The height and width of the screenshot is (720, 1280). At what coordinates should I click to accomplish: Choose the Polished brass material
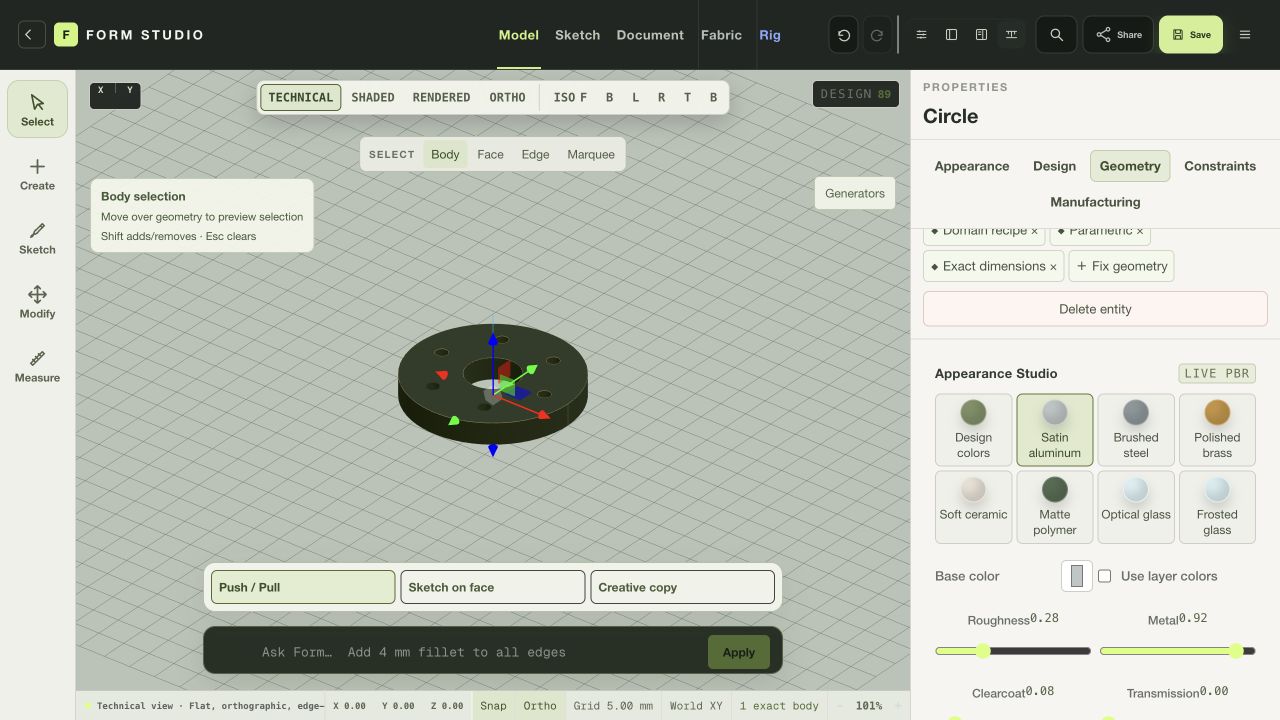click(x=1217, y=430)
